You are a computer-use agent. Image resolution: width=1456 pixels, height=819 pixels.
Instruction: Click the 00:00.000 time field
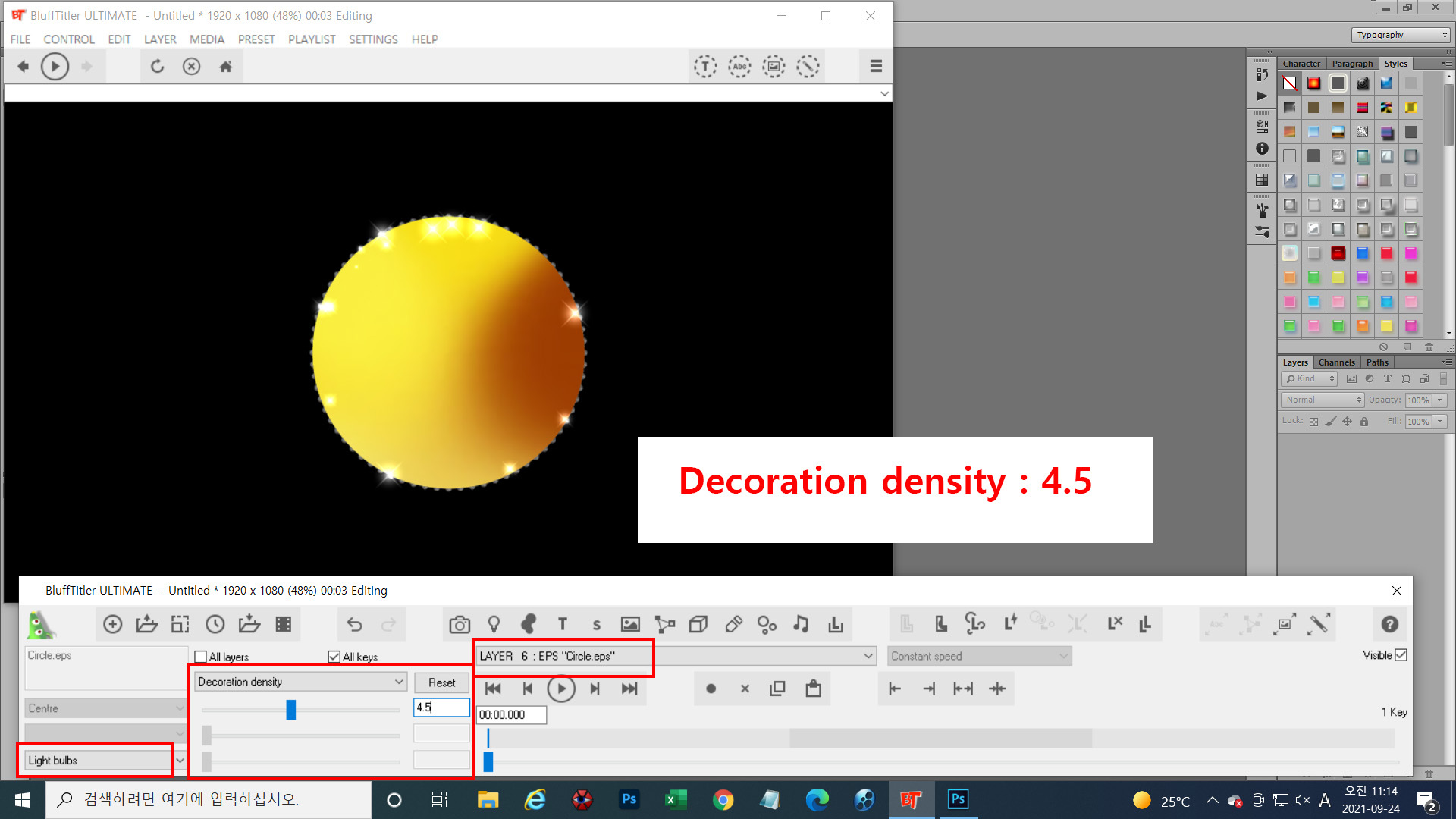[x=510, y=714]
